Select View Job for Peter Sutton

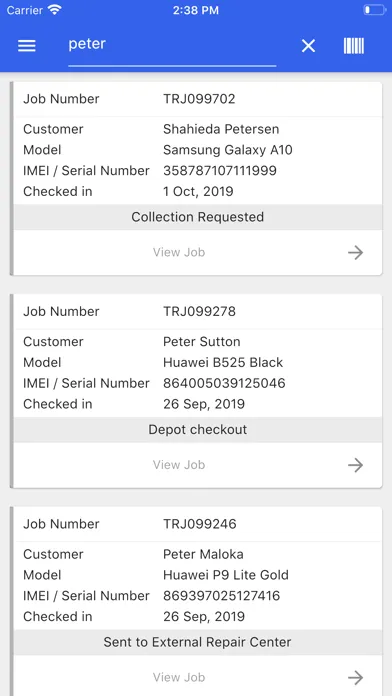coord(179,465)
